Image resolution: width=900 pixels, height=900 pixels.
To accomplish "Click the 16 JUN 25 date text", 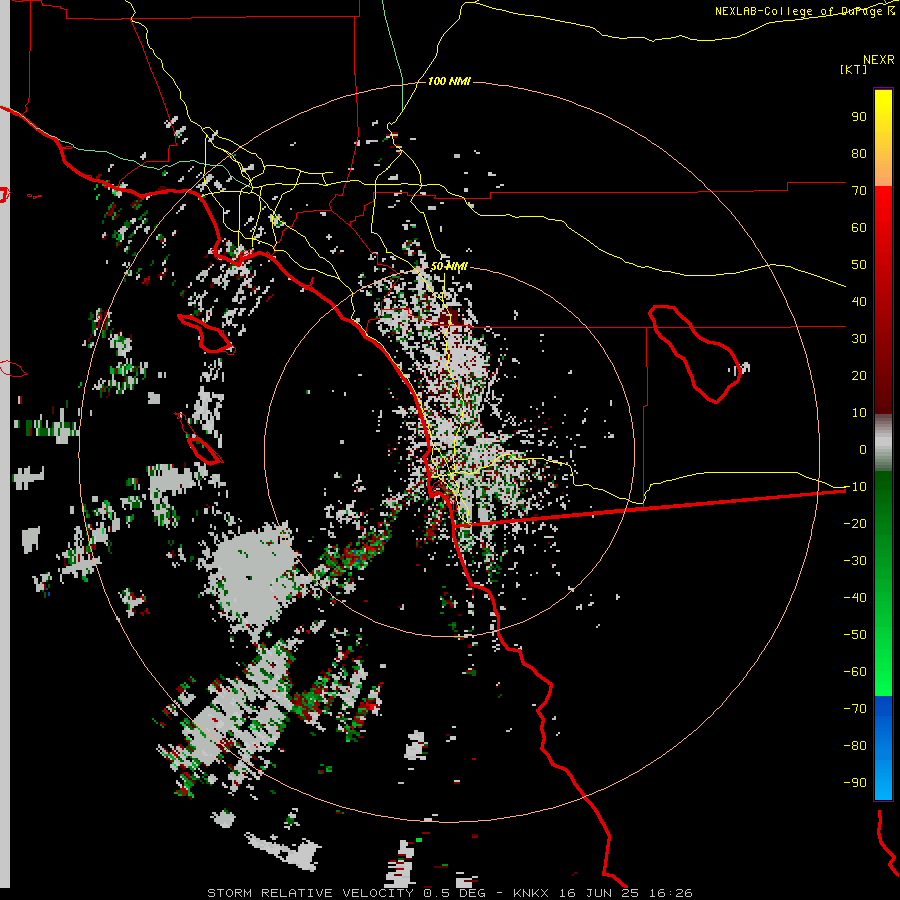I will (602, 893).
